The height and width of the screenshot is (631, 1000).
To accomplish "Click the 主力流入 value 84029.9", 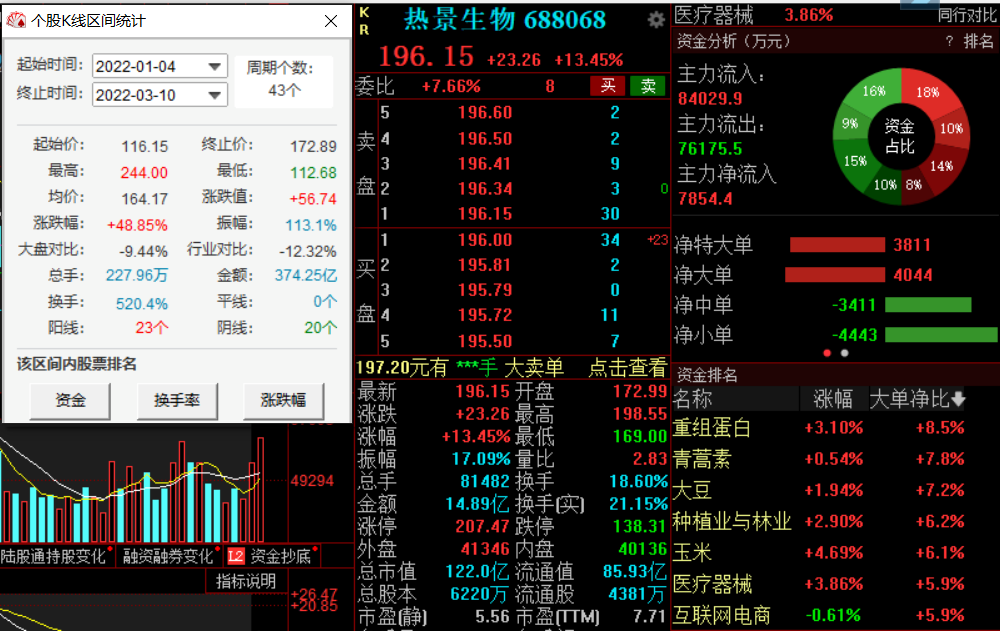I will (710, 99).
